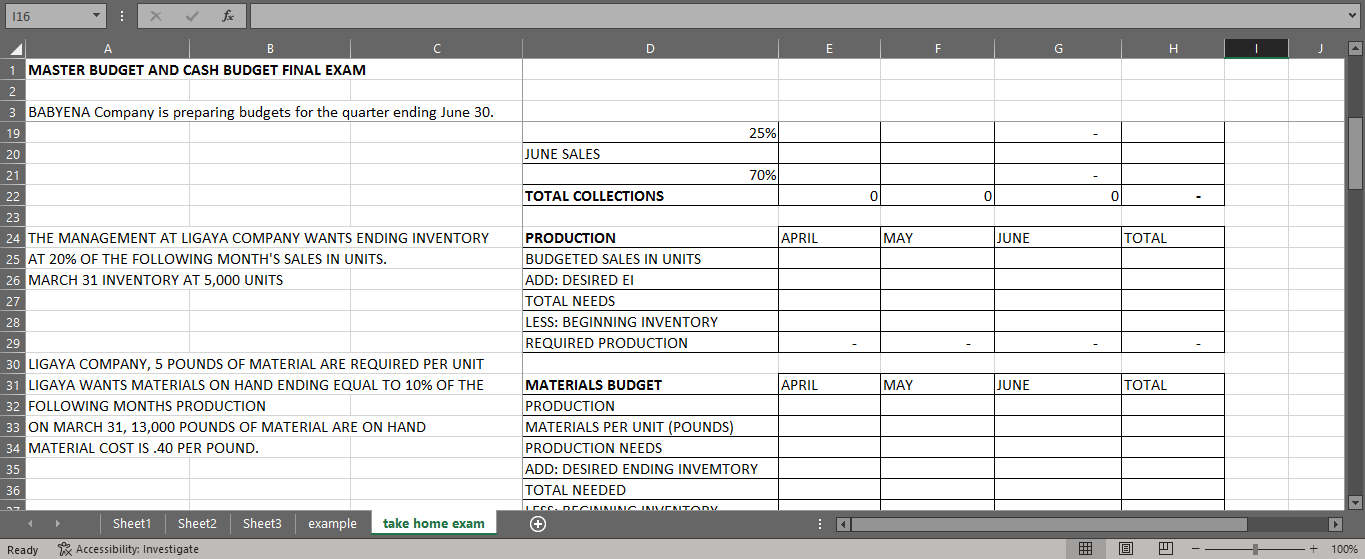Switch to the Sheet3 tab

pyautogui.click(x=262, y=523)
